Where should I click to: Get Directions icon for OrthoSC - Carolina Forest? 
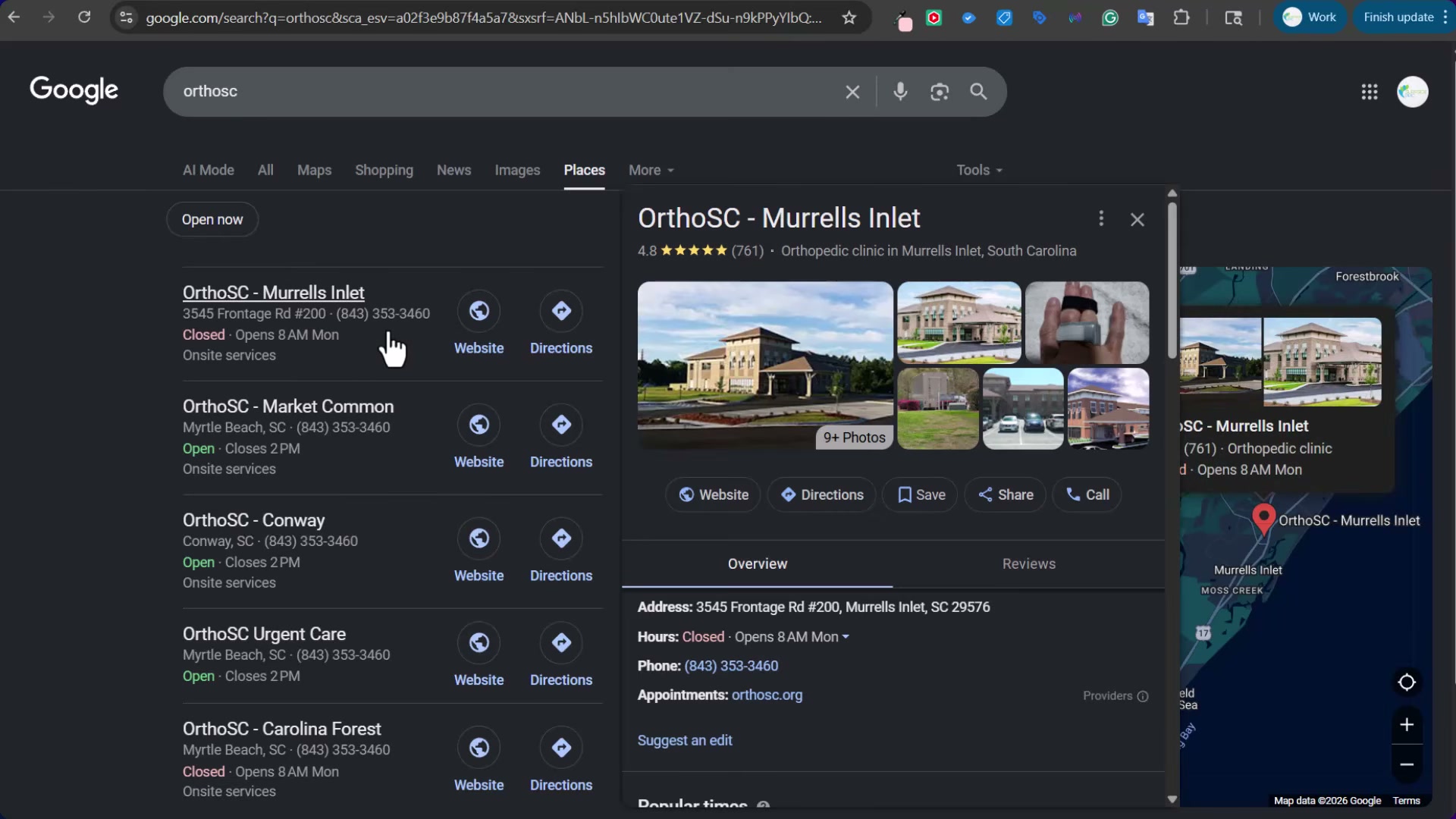(561, 748)
